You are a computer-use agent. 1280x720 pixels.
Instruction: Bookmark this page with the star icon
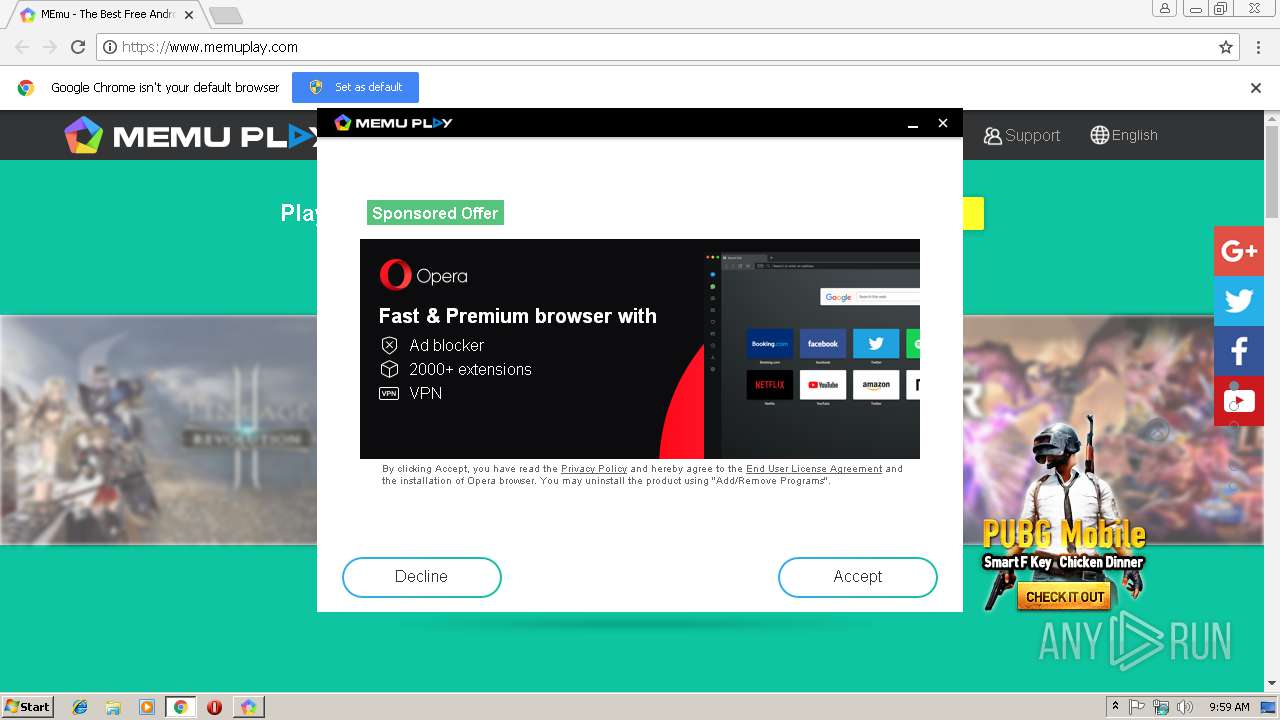(1226, 47)
